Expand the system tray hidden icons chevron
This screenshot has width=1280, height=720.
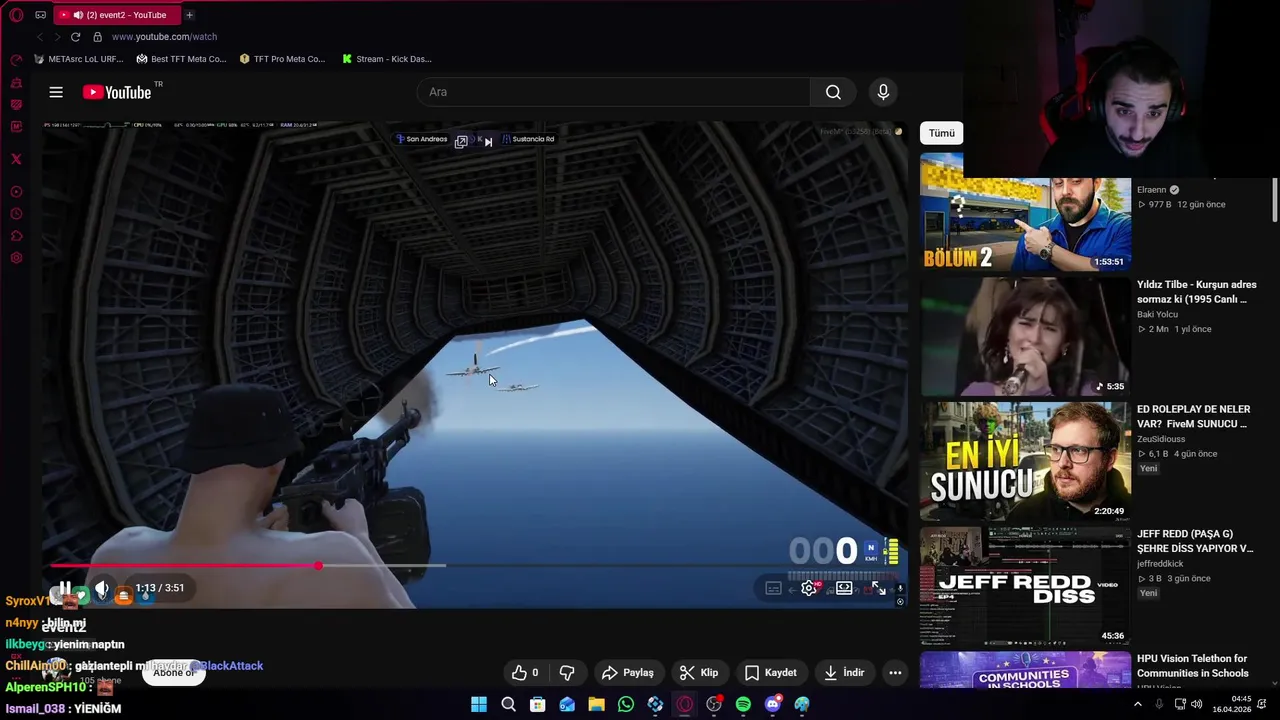(x=1137, y=705)
